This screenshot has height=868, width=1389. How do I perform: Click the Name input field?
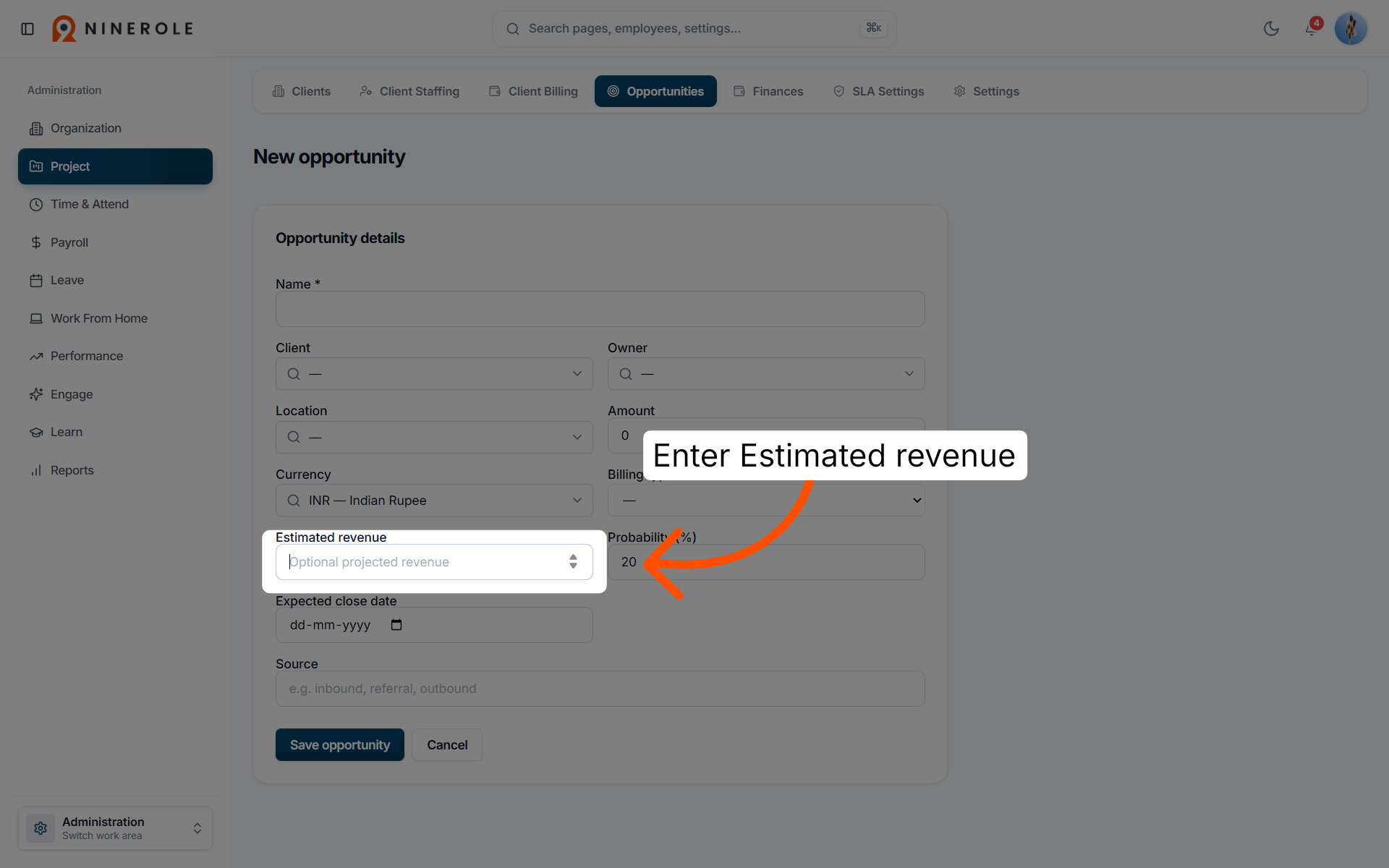pyautogui.click(x=600, y=309)
